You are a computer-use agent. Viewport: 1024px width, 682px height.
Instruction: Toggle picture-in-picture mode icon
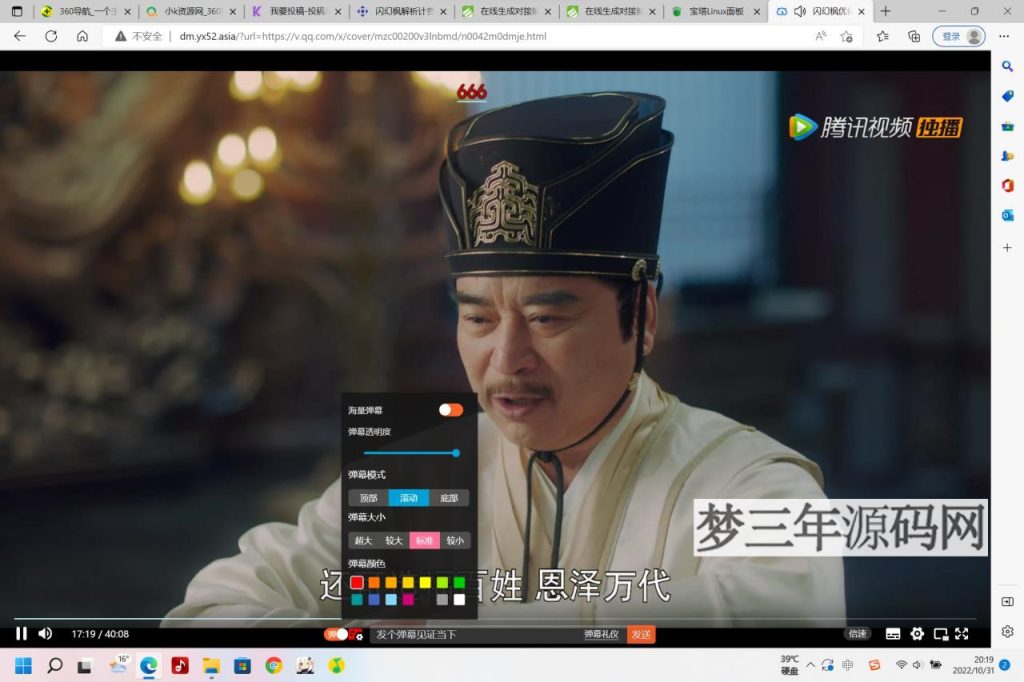[940, 634]
